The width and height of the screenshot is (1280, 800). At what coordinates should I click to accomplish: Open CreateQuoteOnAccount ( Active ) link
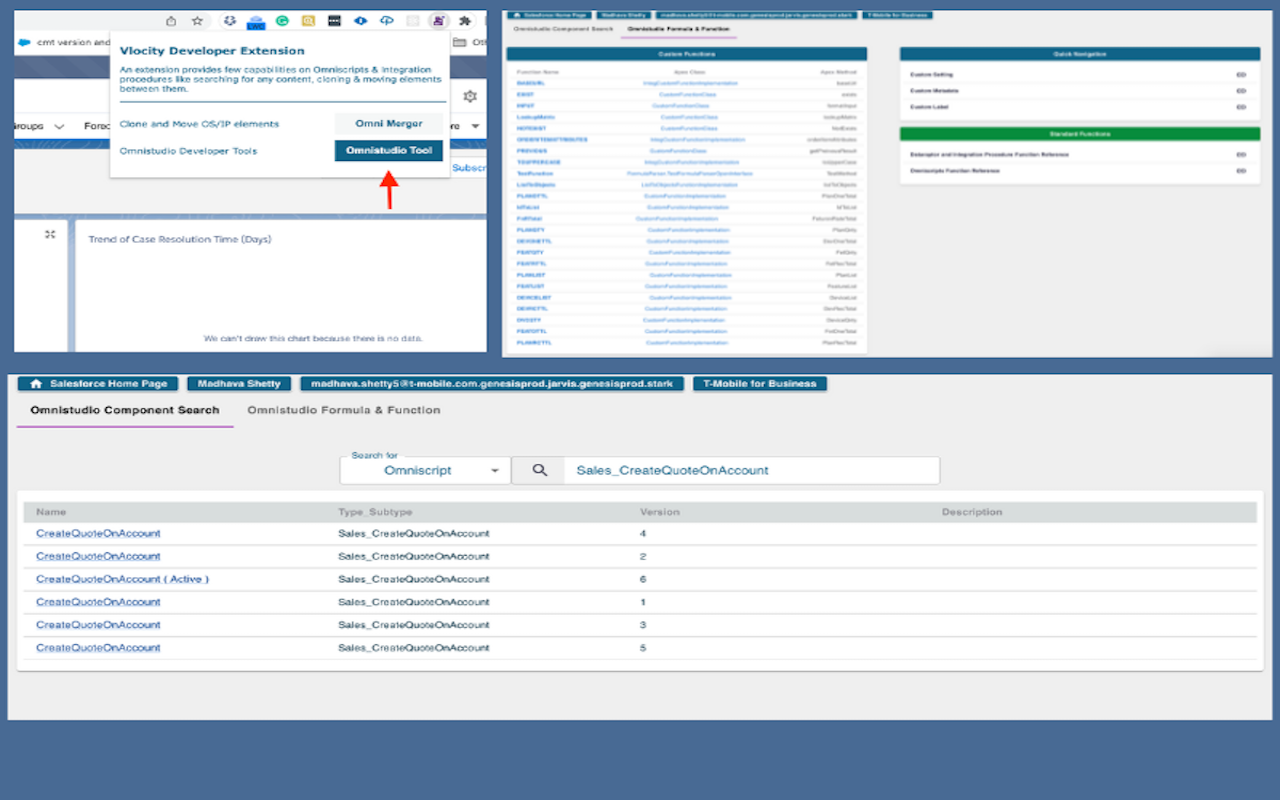point(122,579)
